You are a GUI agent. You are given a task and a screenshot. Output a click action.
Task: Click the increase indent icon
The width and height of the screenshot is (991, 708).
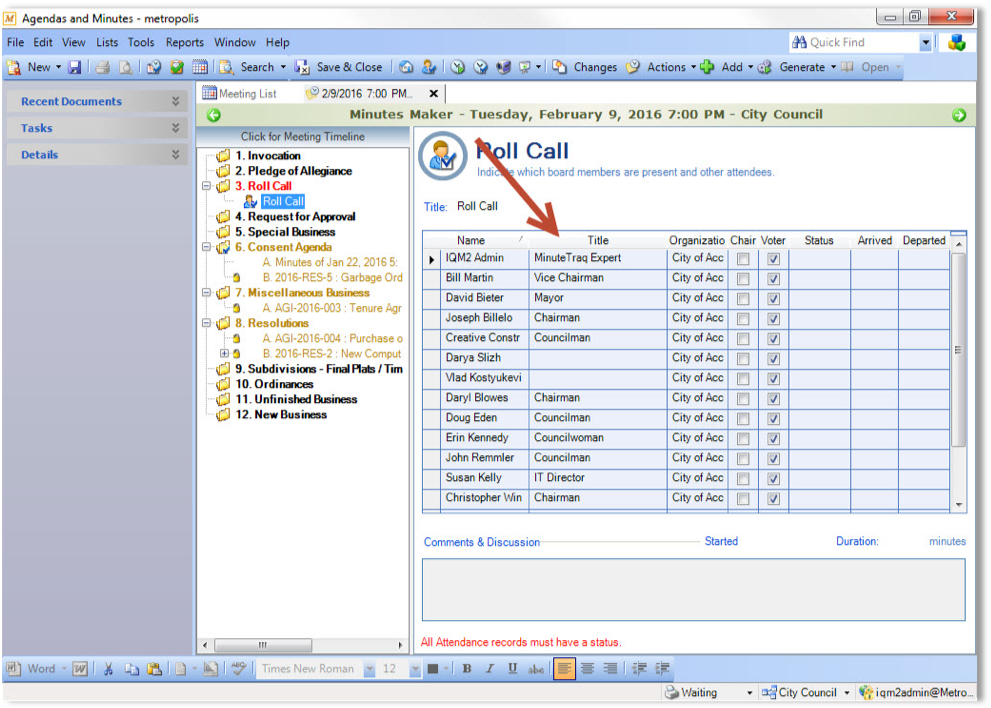coord(662,669)
